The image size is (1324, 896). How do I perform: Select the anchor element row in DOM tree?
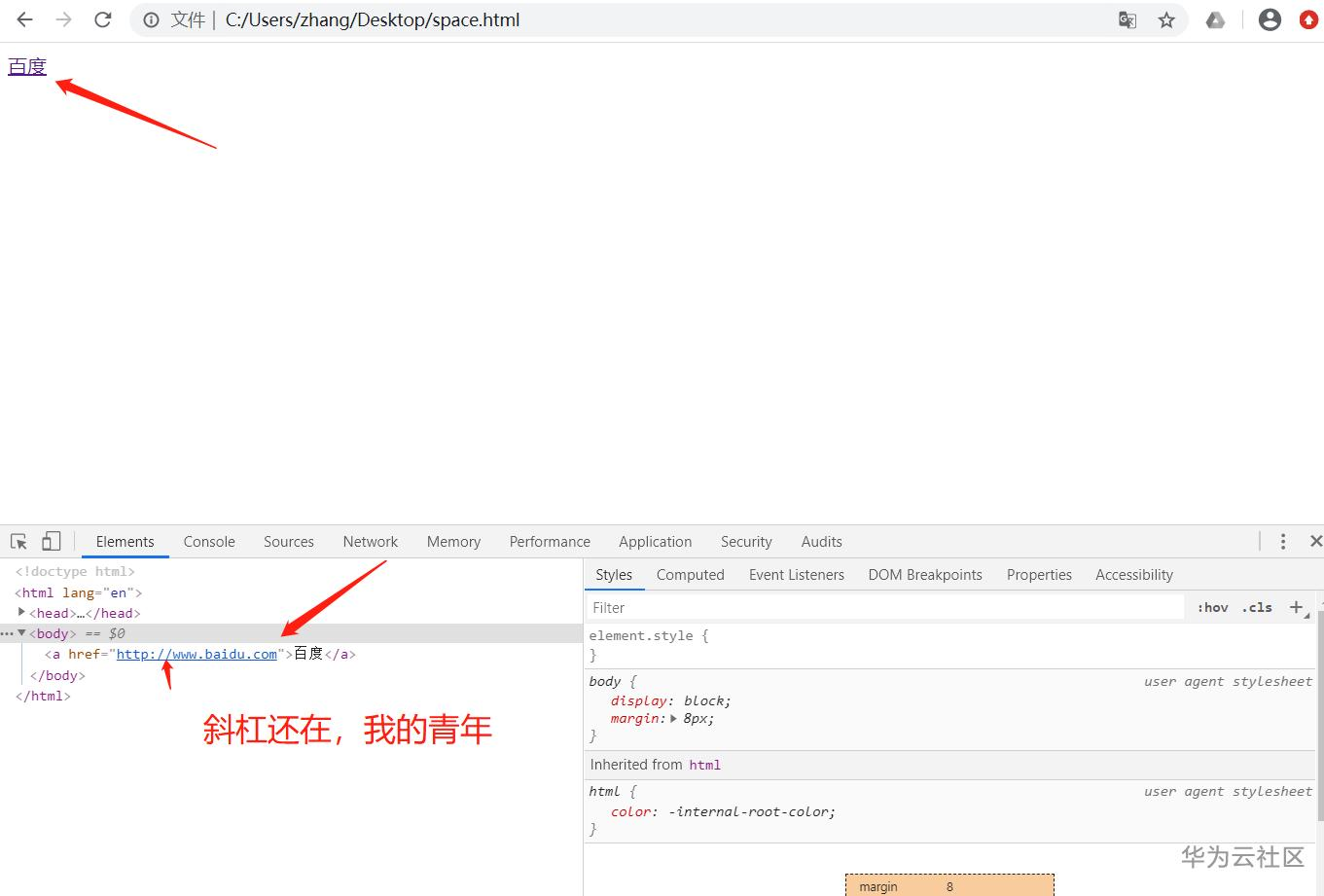click(200, 655)
